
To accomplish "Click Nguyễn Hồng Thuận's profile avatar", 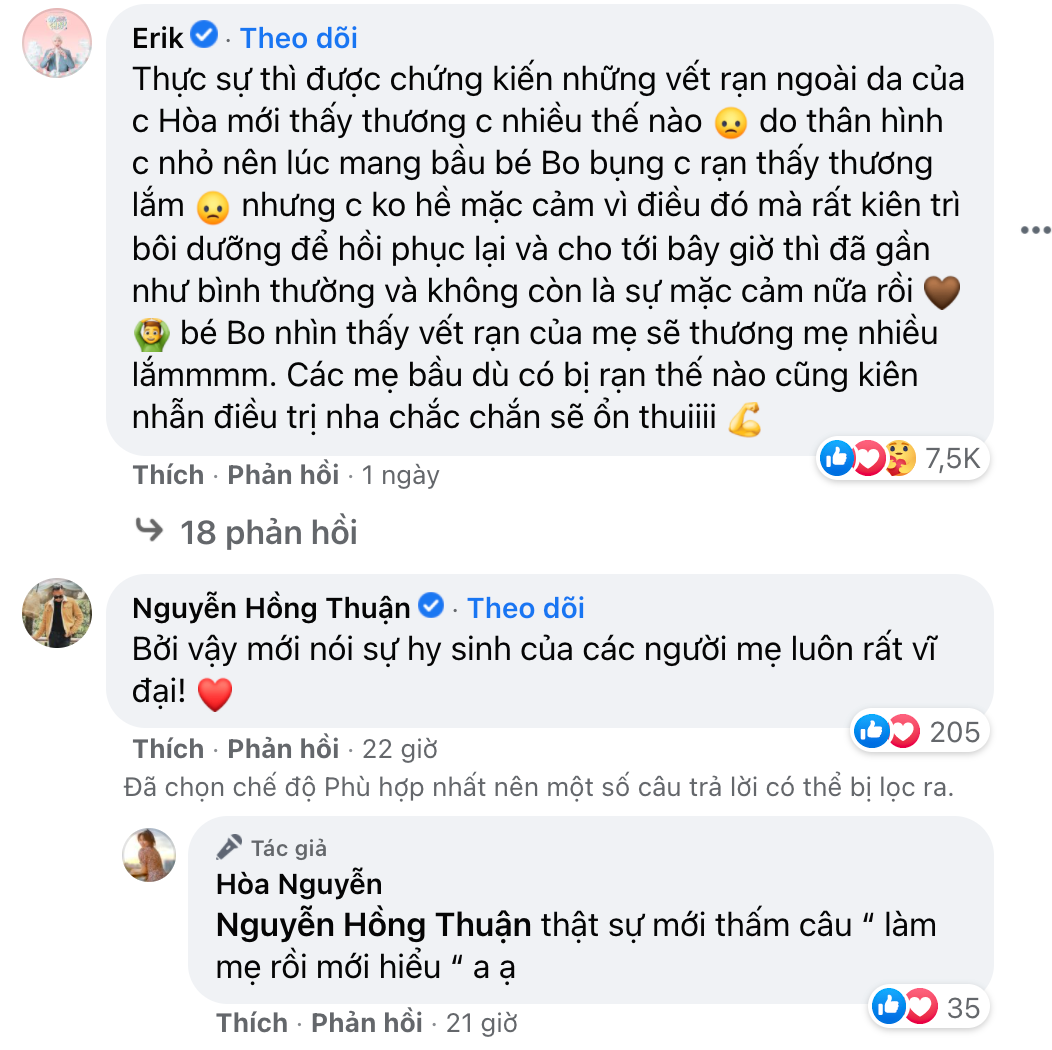I will (56, 613).
